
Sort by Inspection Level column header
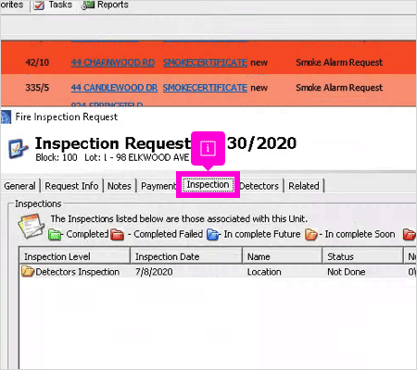click(74, 256)
